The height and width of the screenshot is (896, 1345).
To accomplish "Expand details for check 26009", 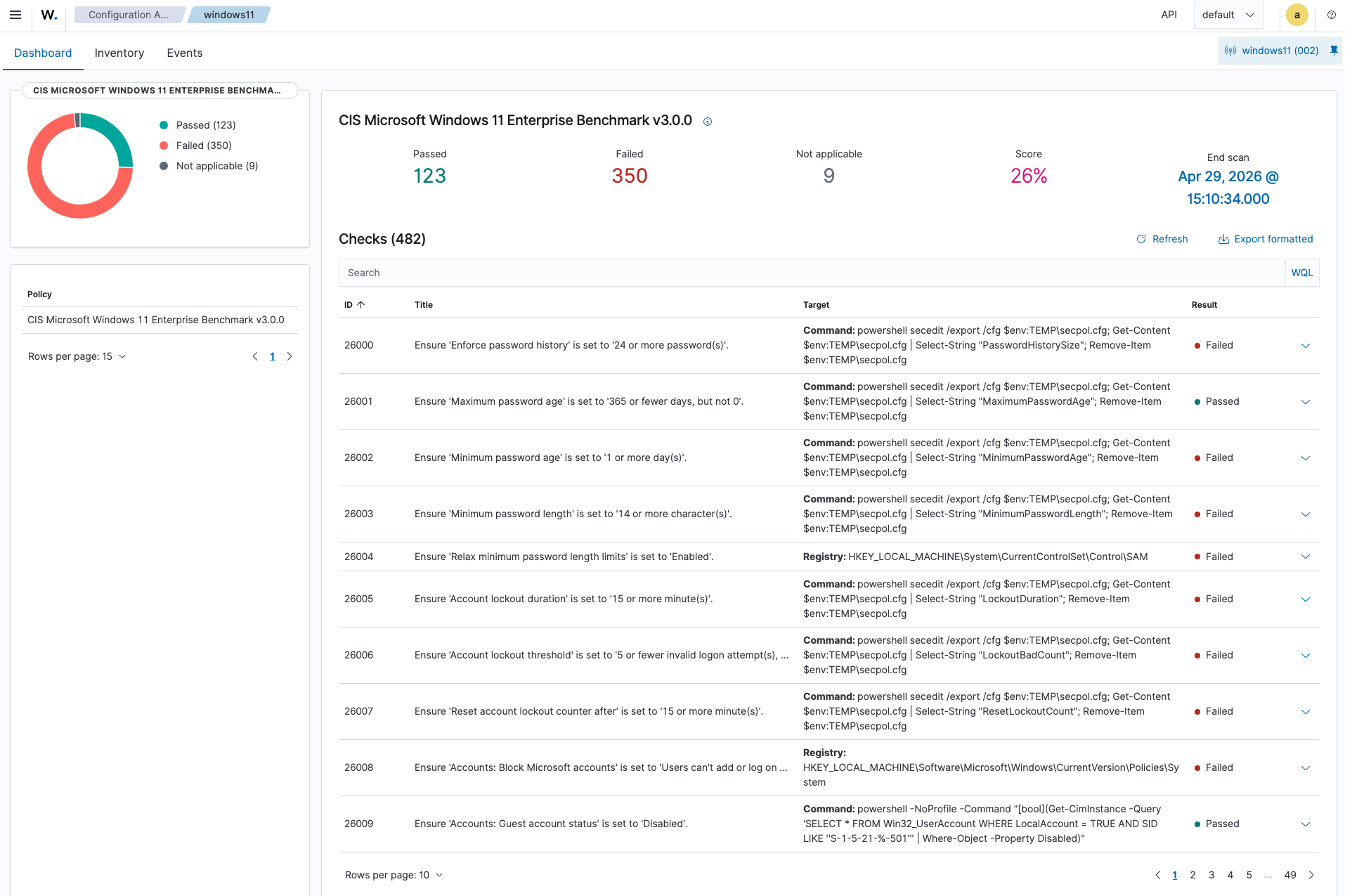I will tap(1306, 824).
